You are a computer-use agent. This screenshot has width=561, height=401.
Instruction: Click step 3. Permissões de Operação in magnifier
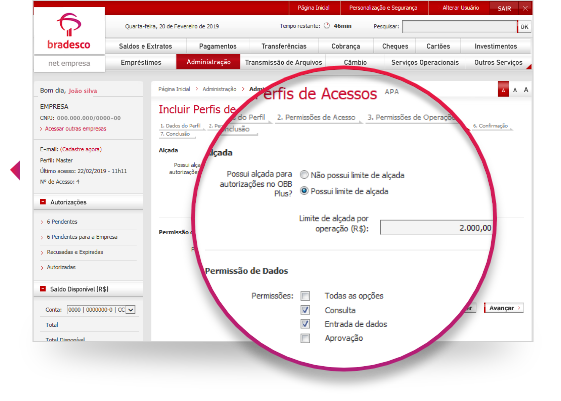coord(411,117)
